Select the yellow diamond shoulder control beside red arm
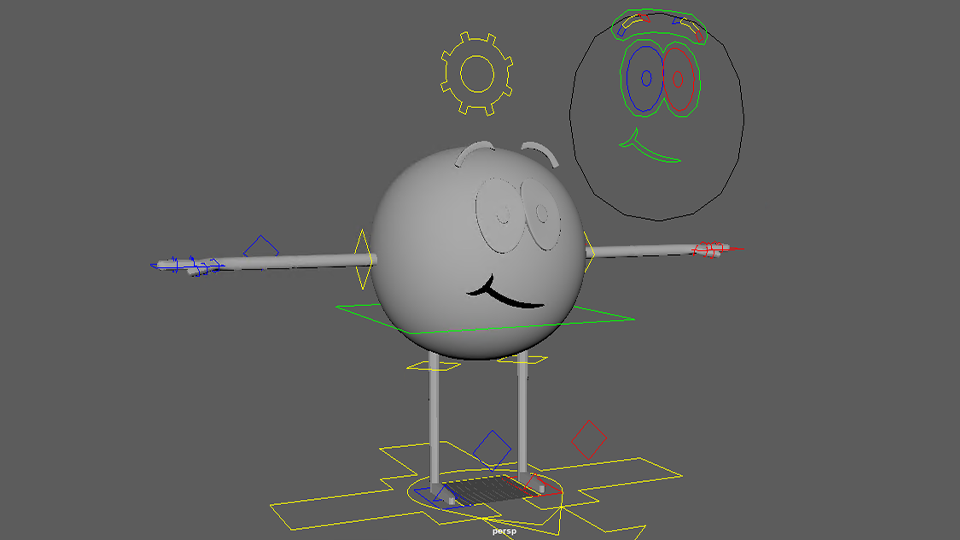The width and height of the screenshot is (960, 540). pos(590,252)
